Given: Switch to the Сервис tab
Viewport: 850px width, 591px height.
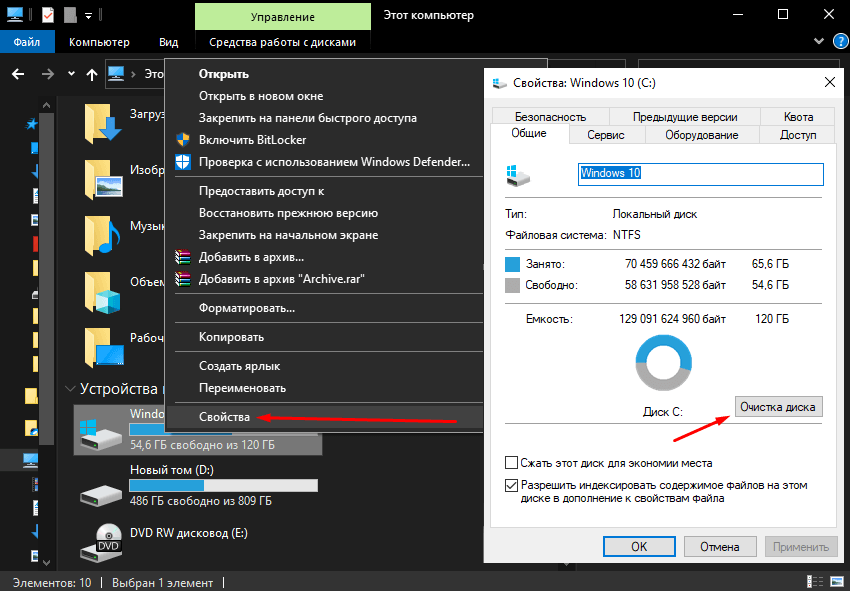Looking at the screenshot, I should coord(606,135).
